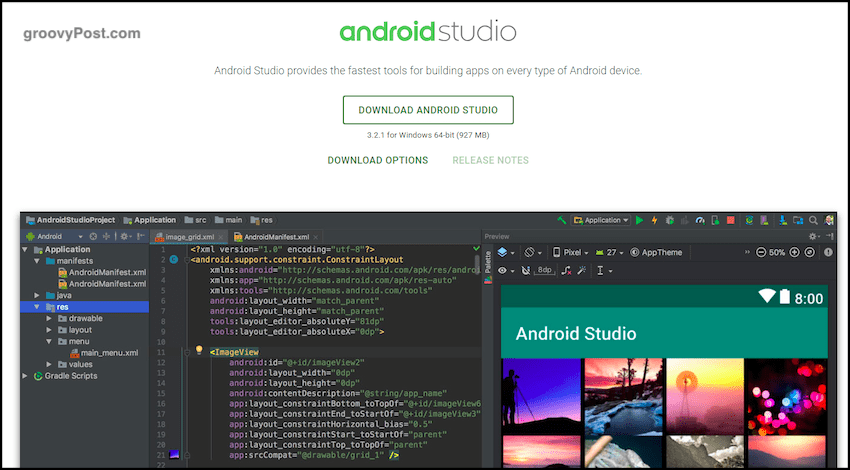Open the view options eye dropdown

pyautogui.click(x=506, y=271)
